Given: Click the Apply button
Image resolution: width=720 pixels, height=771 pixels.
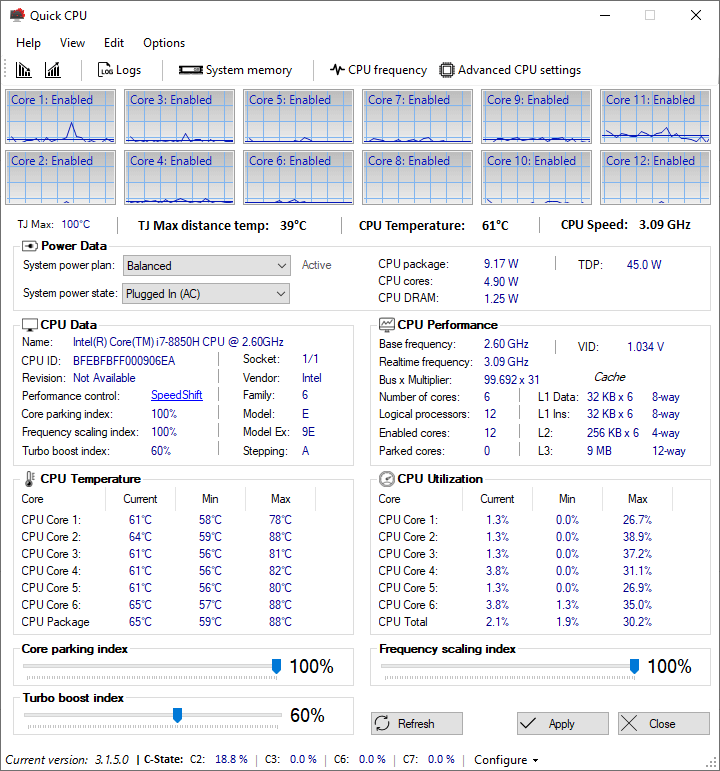Looking at the screenshot, I should [563, 723].
